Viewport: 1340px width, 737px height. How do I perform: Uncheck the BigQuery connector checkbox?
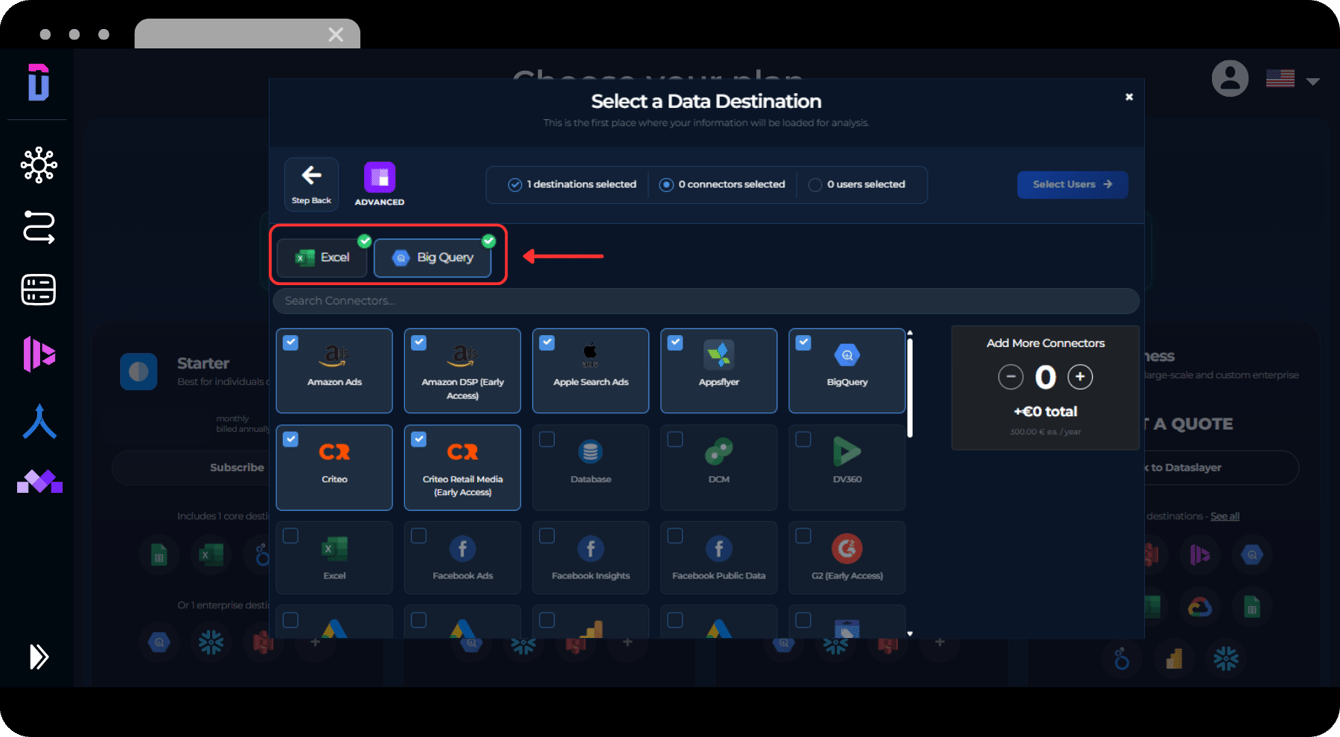click(x=803, y=343)
